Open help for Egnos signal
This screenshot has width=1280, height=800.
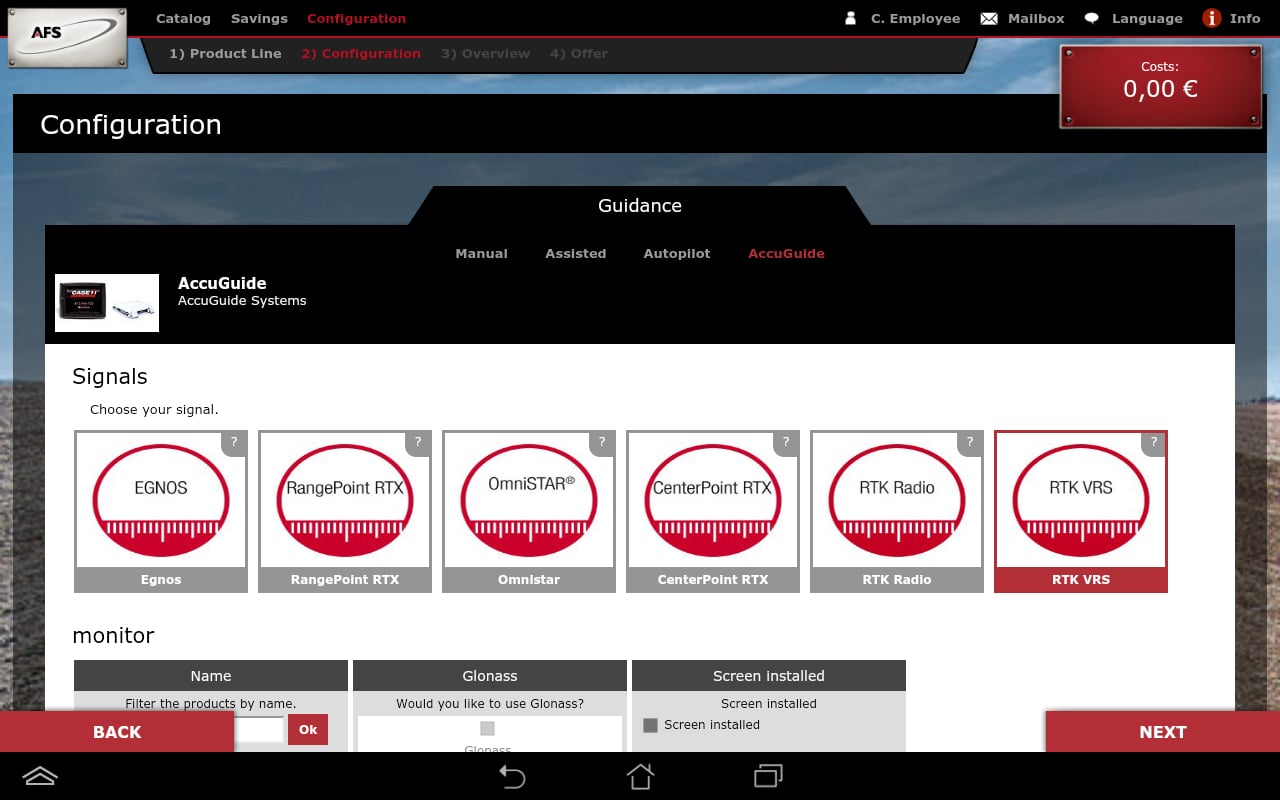pos(234,443)
